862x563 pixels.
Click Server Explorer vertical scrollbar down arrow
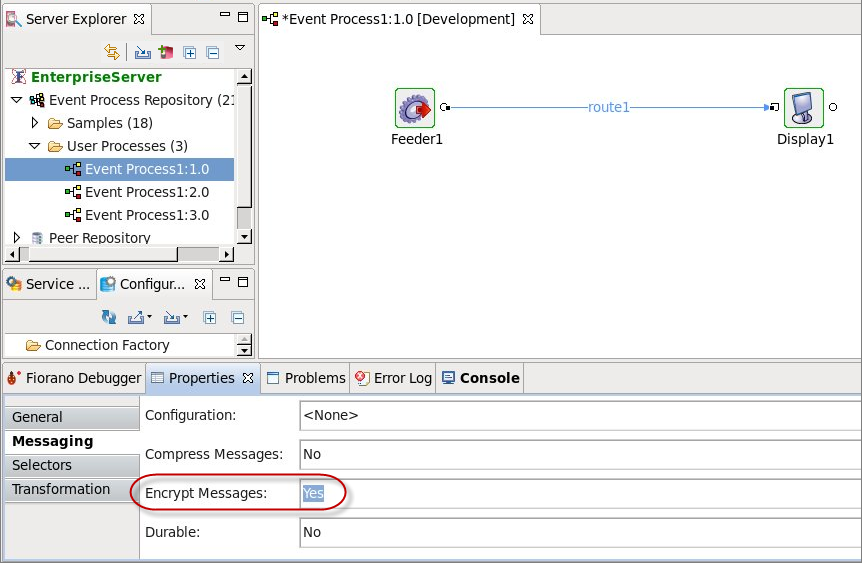(244, 236)
